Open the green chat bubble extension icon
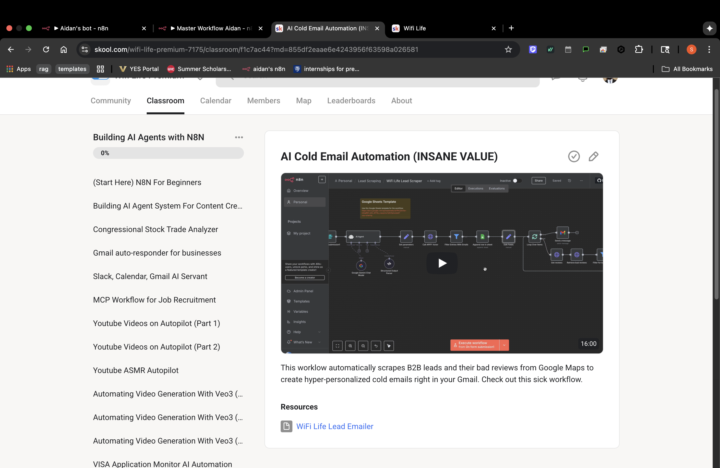The width and height of the screenshot is (720, 468). (585, 50)
